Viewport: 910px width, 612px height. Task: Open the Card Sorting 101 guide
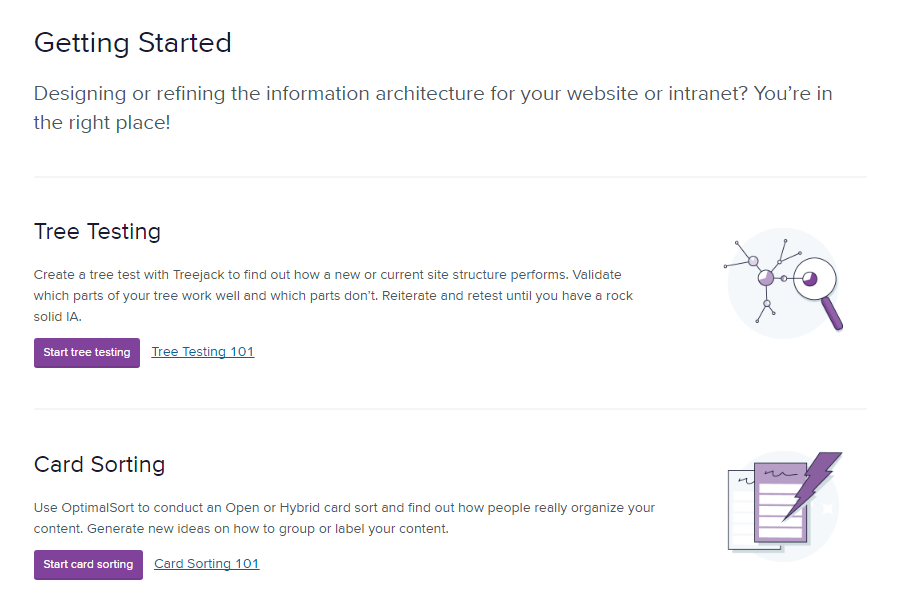pos(206,563)
